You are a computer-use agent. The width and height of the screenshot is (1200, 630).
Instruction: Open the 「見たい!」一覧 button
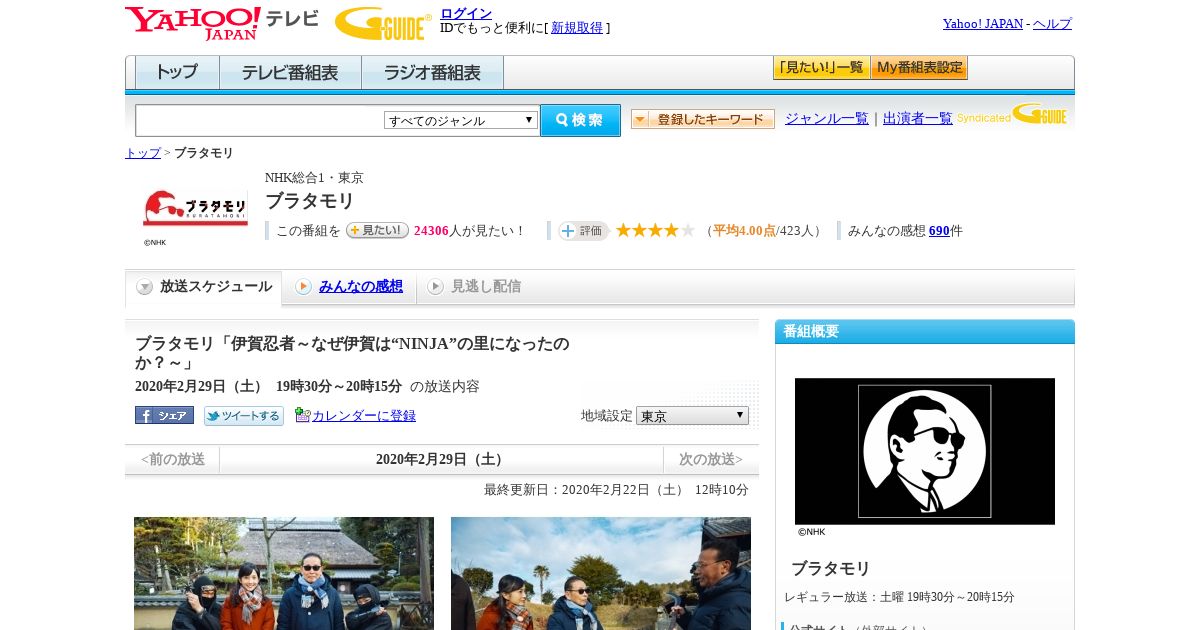821,68
